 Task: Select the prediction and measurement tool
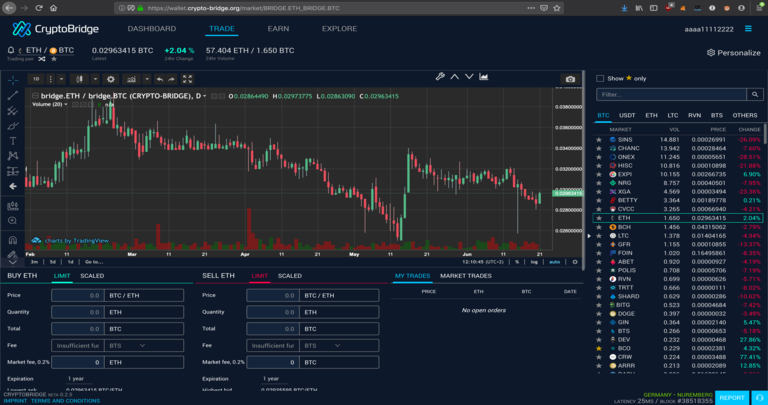pos(13,171)
